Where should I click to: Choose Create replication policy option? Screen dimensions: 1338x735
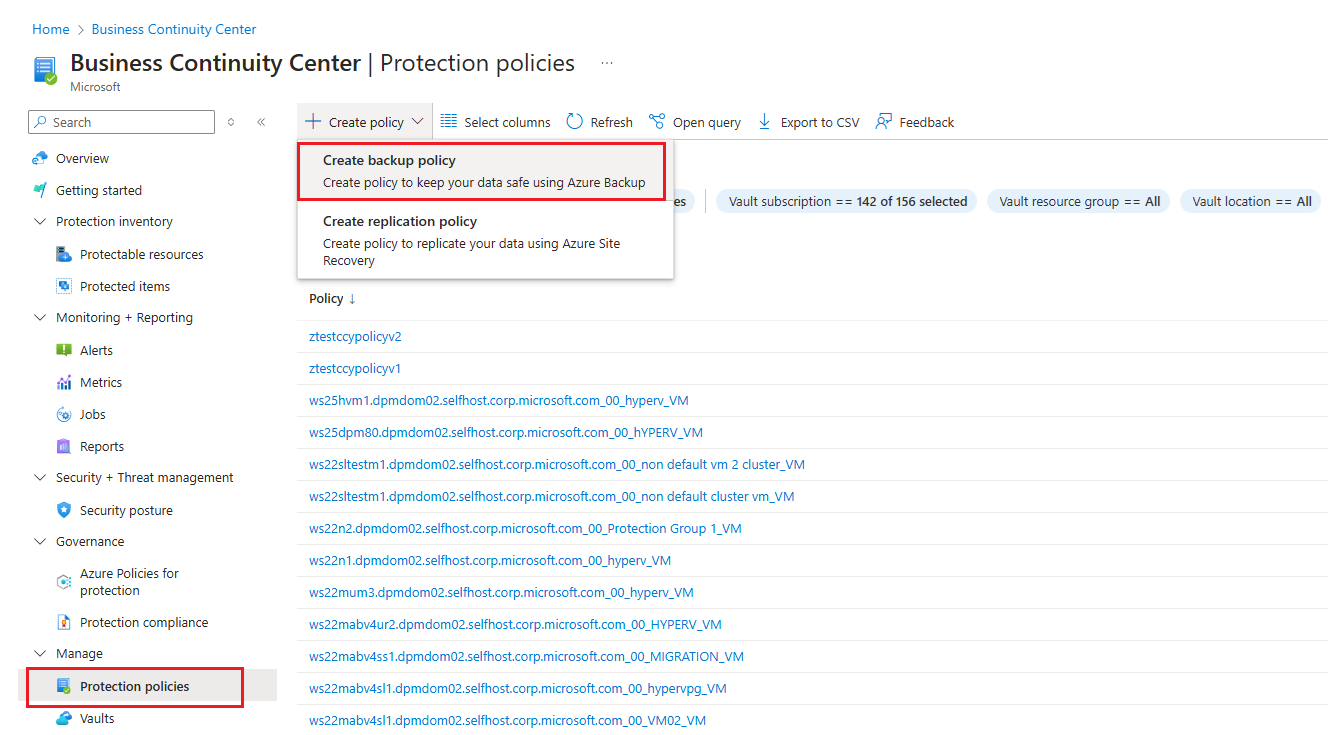(x=485, y=240)
